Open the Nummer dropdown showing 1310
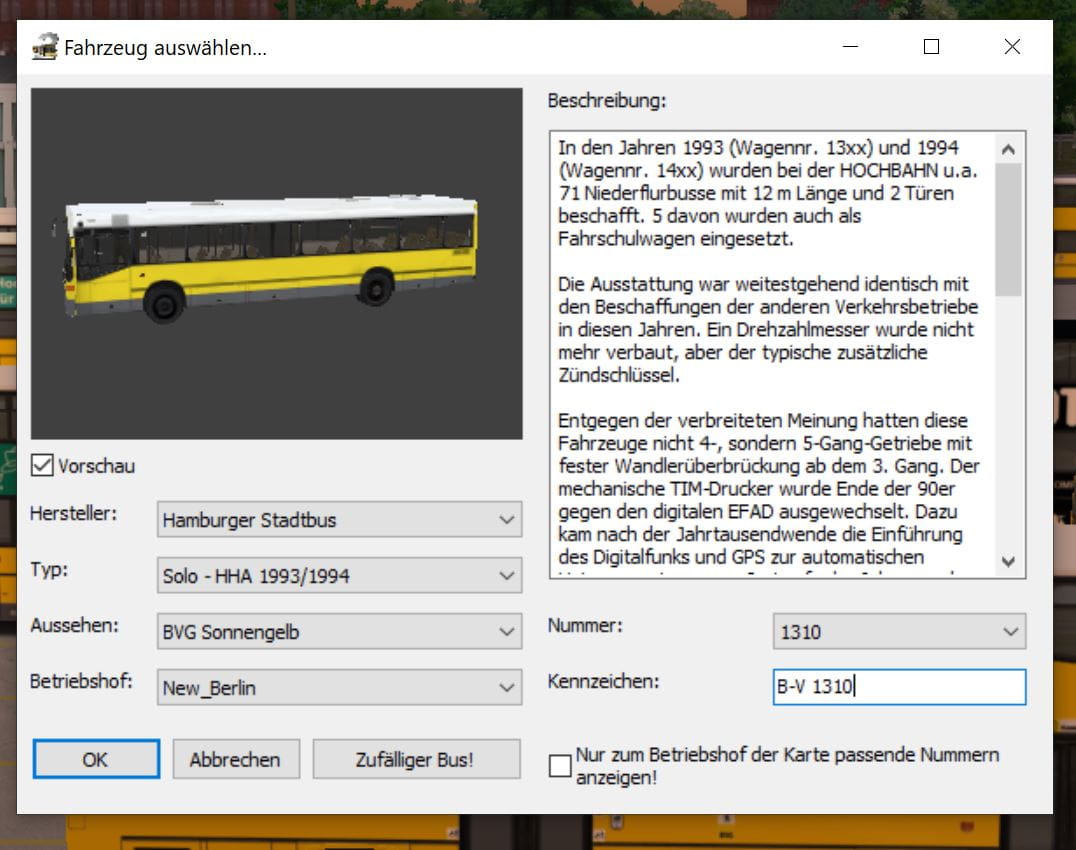The width and height of the screenshot is (1076, 850). (899, 632)
